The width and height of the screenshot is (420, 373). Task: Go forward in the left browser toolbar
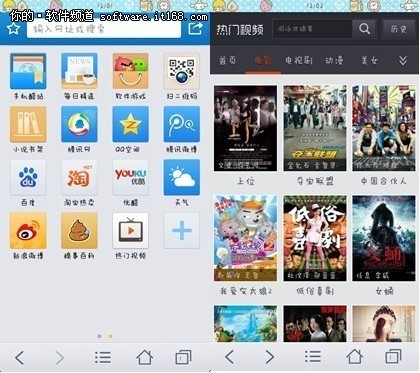(60, 358)
